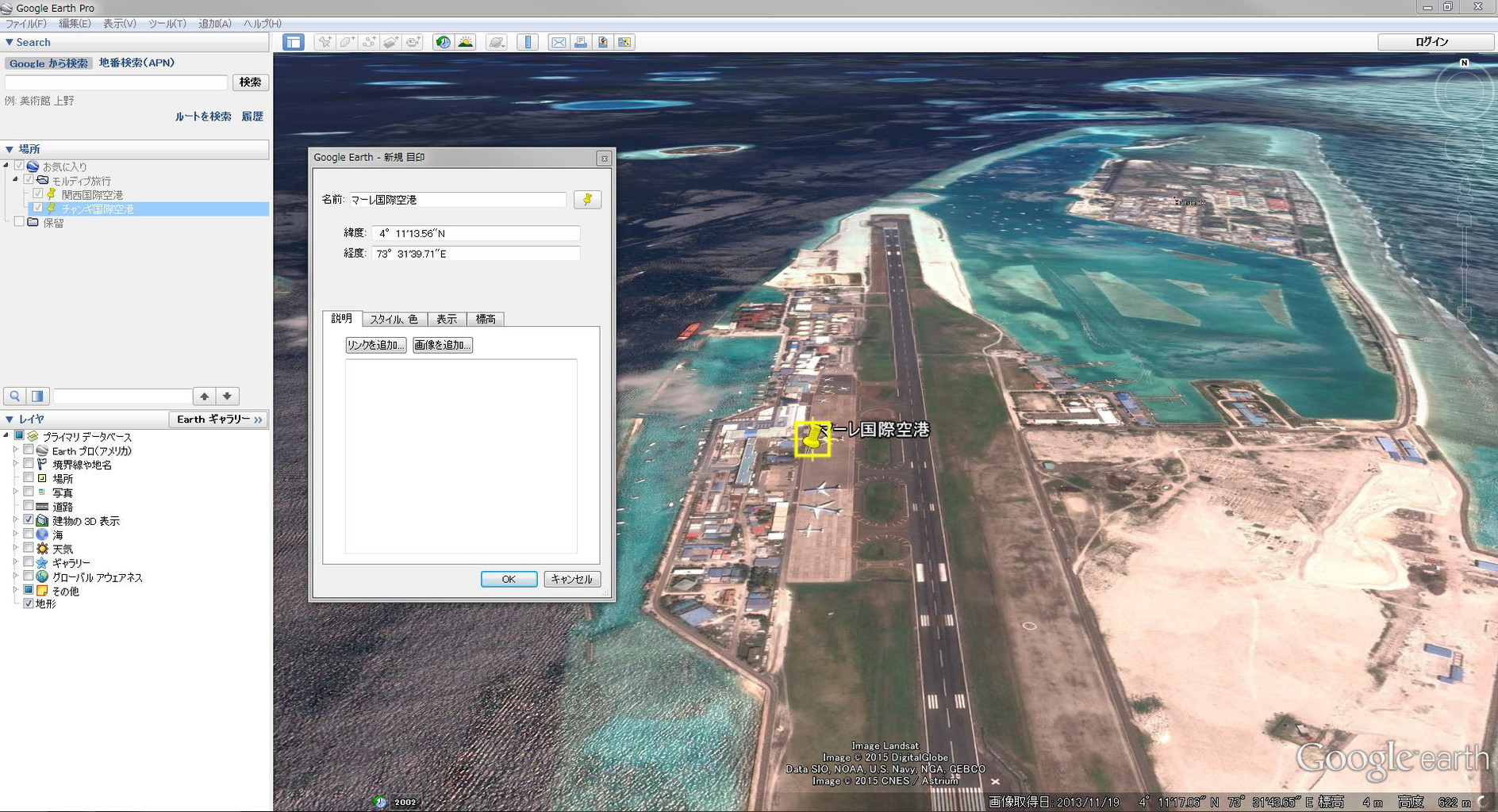Click the compass north N marker
Image resolution: width=1498 pixels, height=812 pixels.
pos(1465,63)
